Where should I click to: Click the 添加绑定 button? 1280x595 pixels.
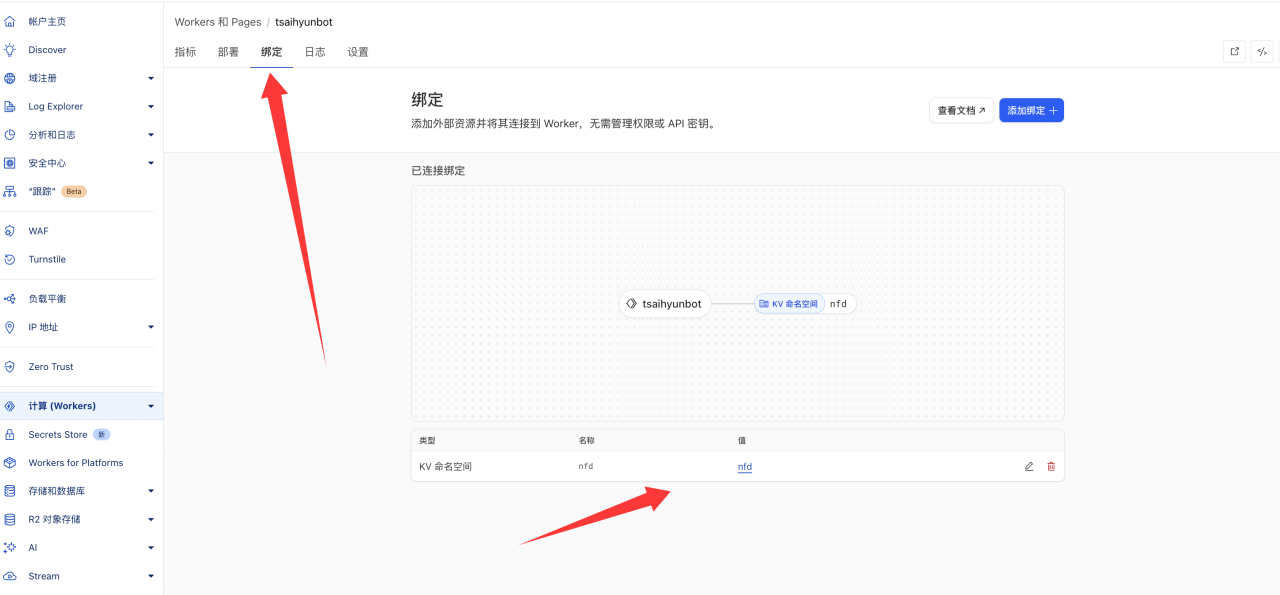coord(1031,111)
